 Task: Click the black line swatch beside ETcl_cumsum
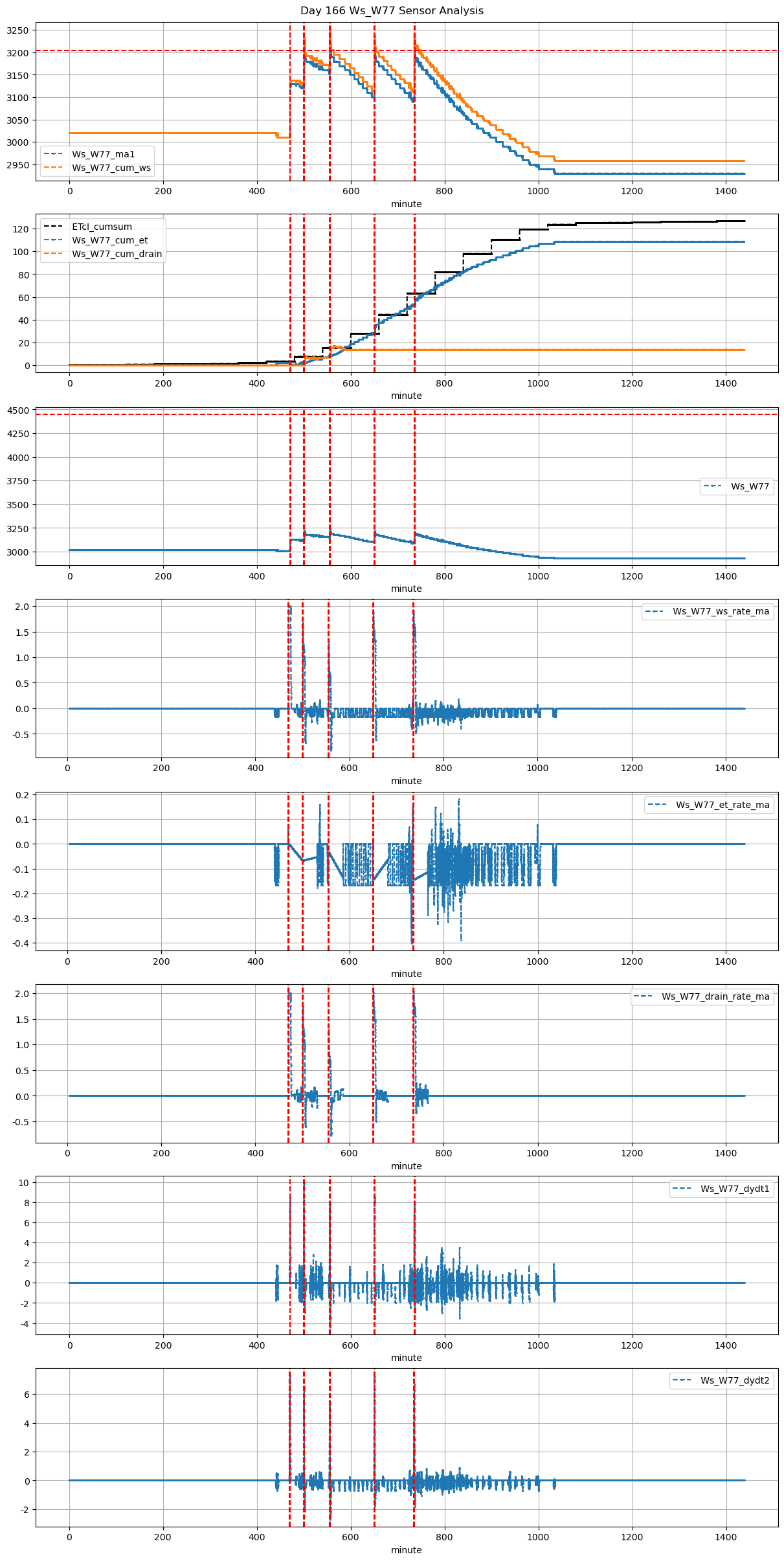pyautogui.click(x=52, y=227)
